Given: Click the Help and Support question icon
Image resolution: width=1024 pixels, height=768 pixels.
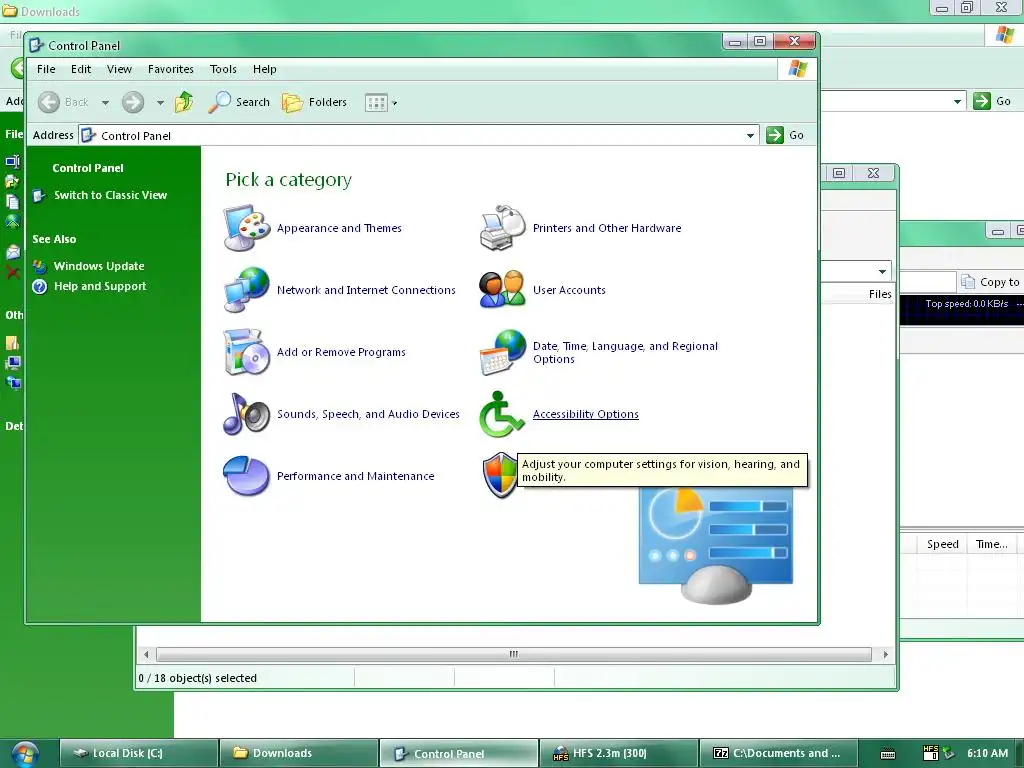Looking at the screenshot, I should click(40, 286).
